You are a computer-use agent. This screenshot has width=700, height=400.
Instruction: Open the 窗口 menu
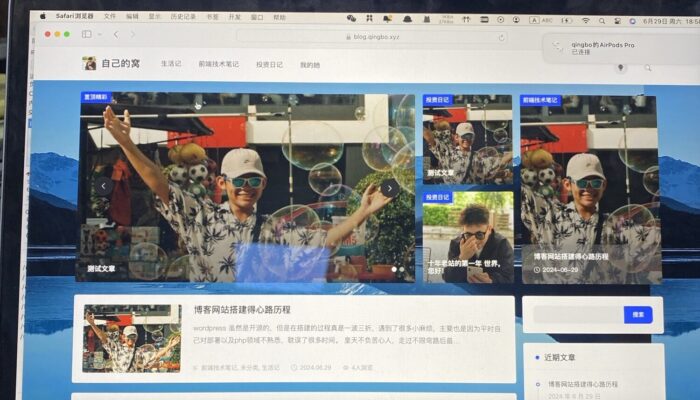(257, 17)
